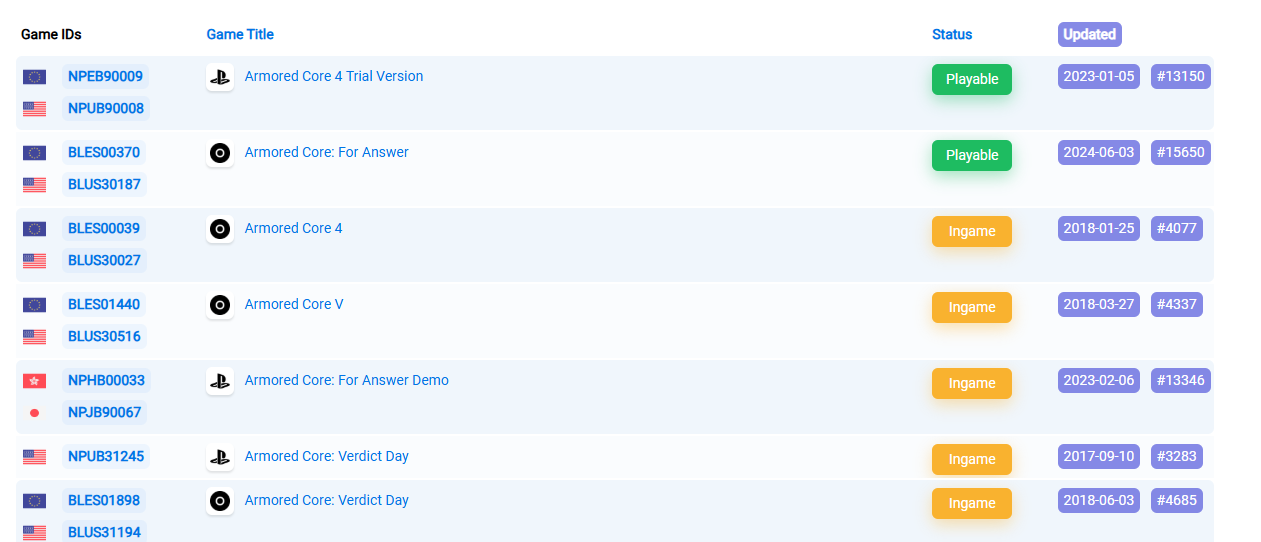This screenshot has height=542, width=1261.
Task: Open Armored Core: Verdict Day link in BLES01898 row
Action: point(327,500)
